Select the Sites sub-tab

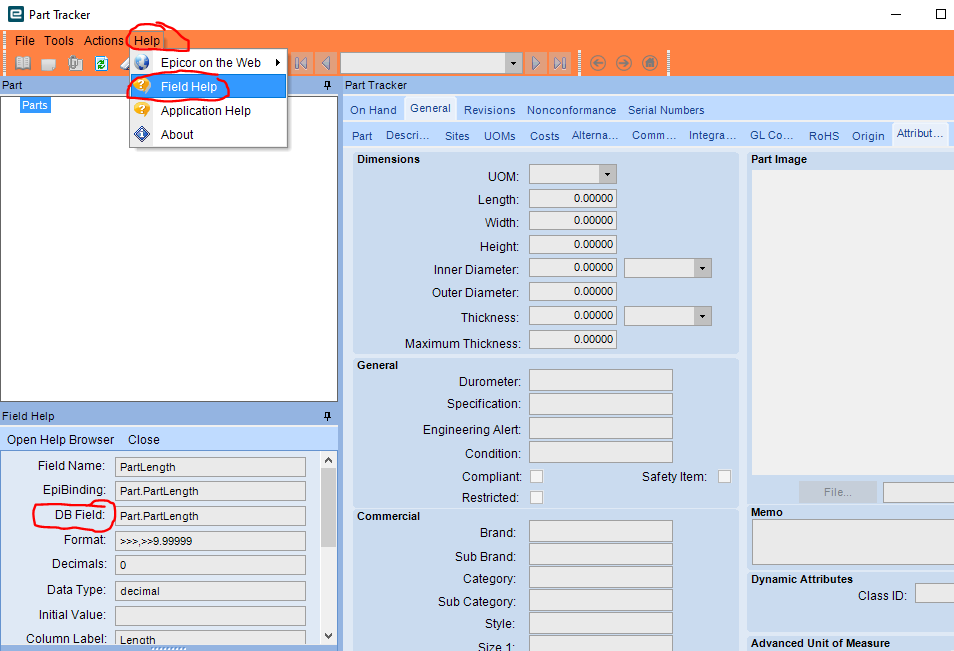(x=457, y=136)
